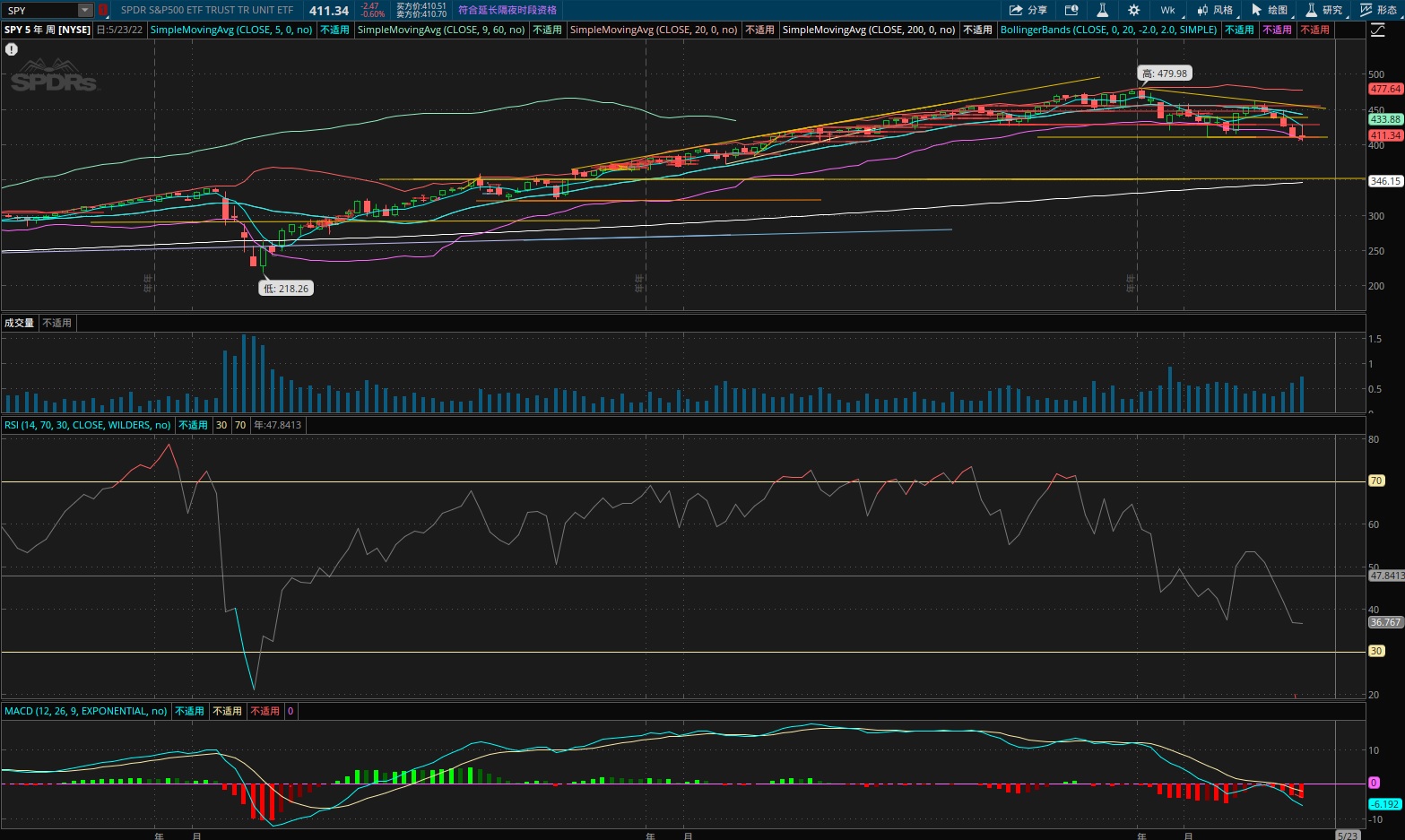
Task: Open chart settings gear icon
Action: pos(1134,10)
